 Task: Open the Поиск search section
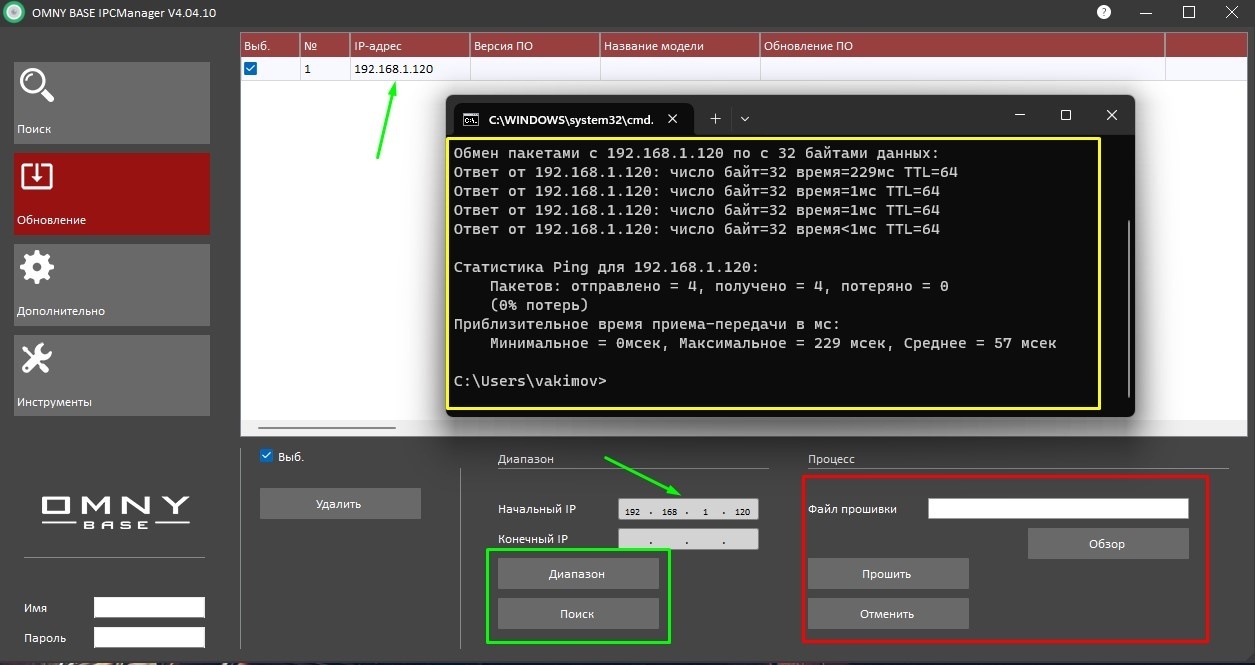112,103
